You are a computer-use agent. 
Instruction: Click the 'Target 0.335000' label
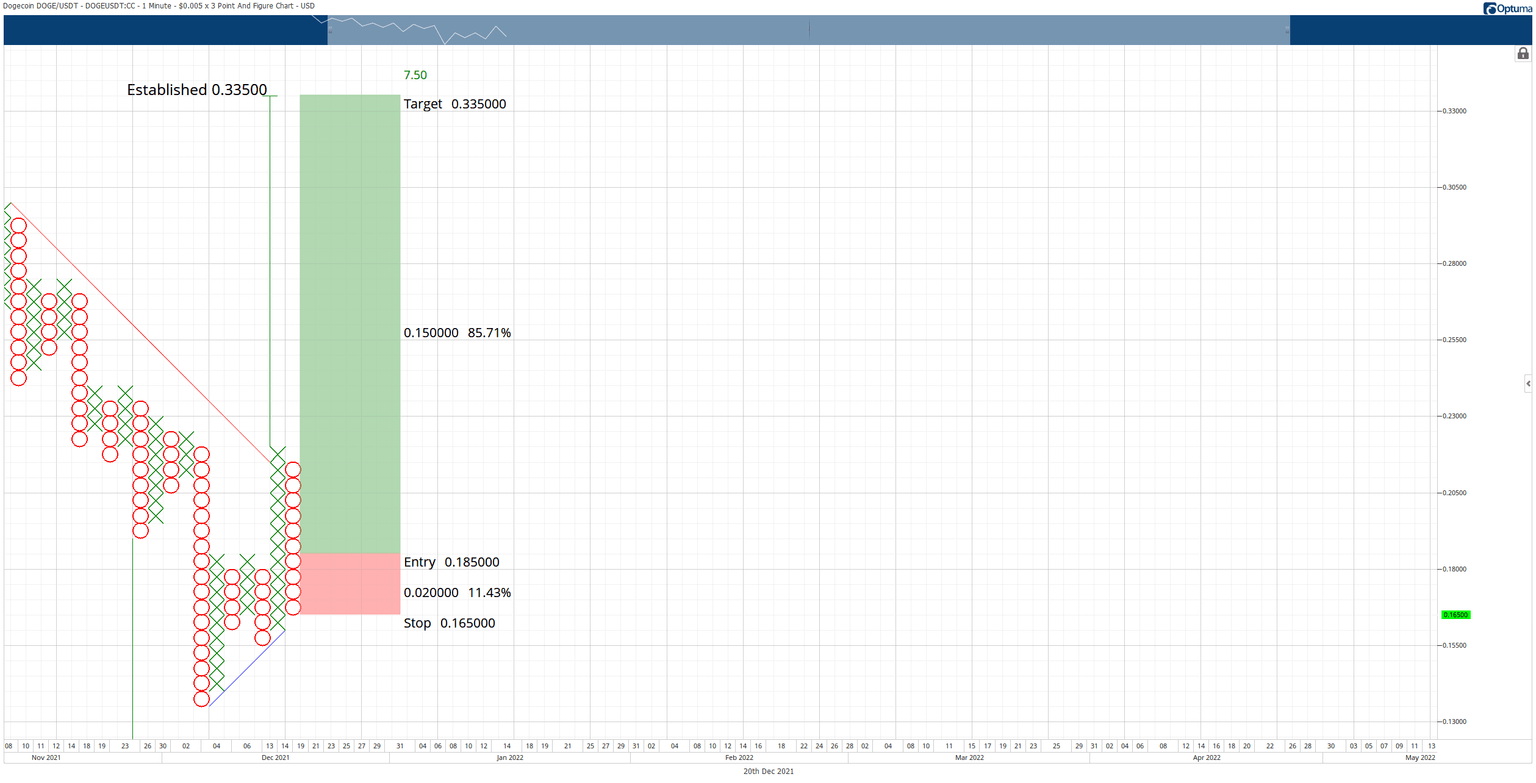pyautogui.click(x=454, y=104)
